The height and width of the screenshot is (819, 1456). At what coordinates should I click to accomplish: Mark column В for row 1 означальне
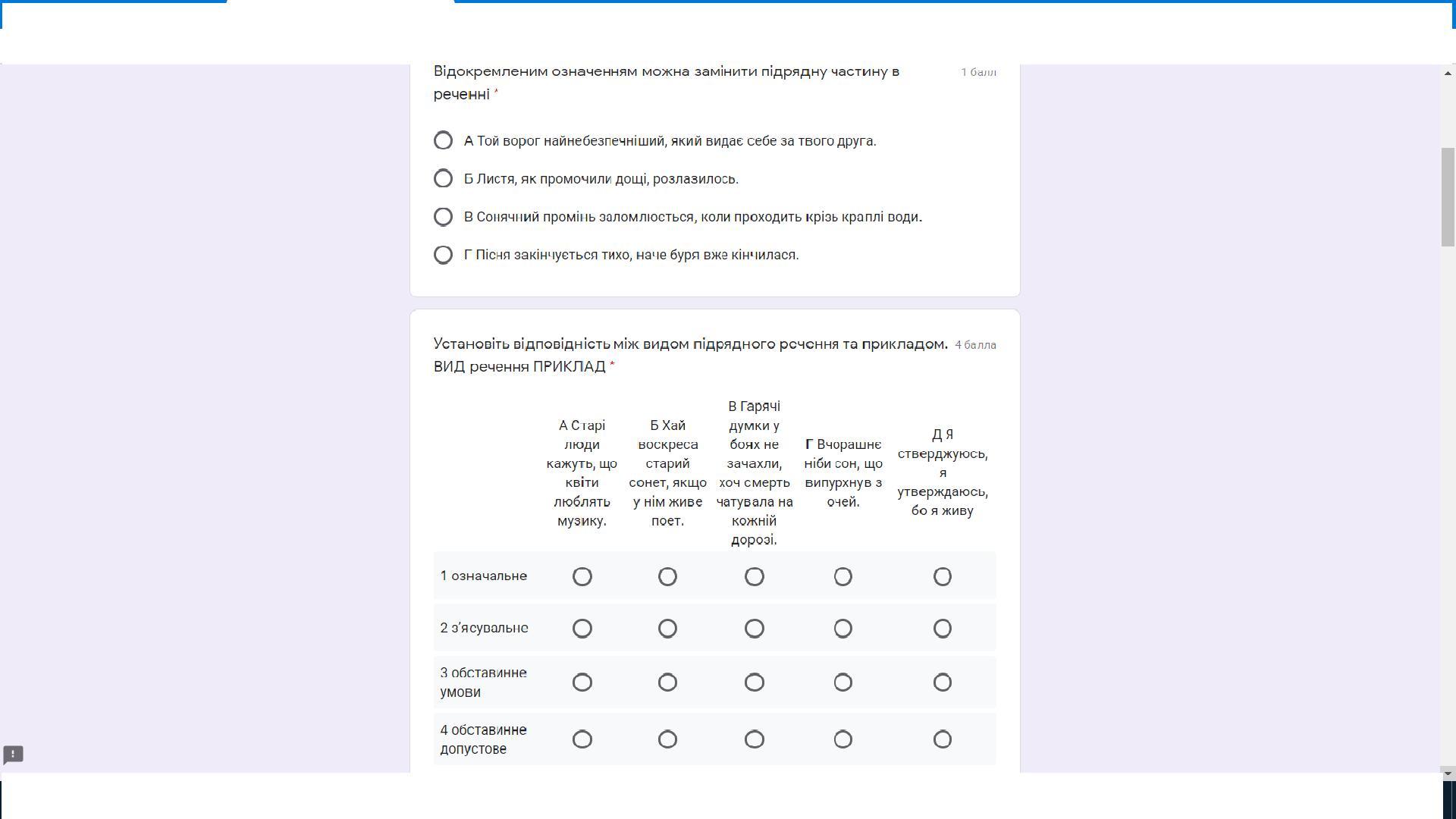click(x=754, y=576)
